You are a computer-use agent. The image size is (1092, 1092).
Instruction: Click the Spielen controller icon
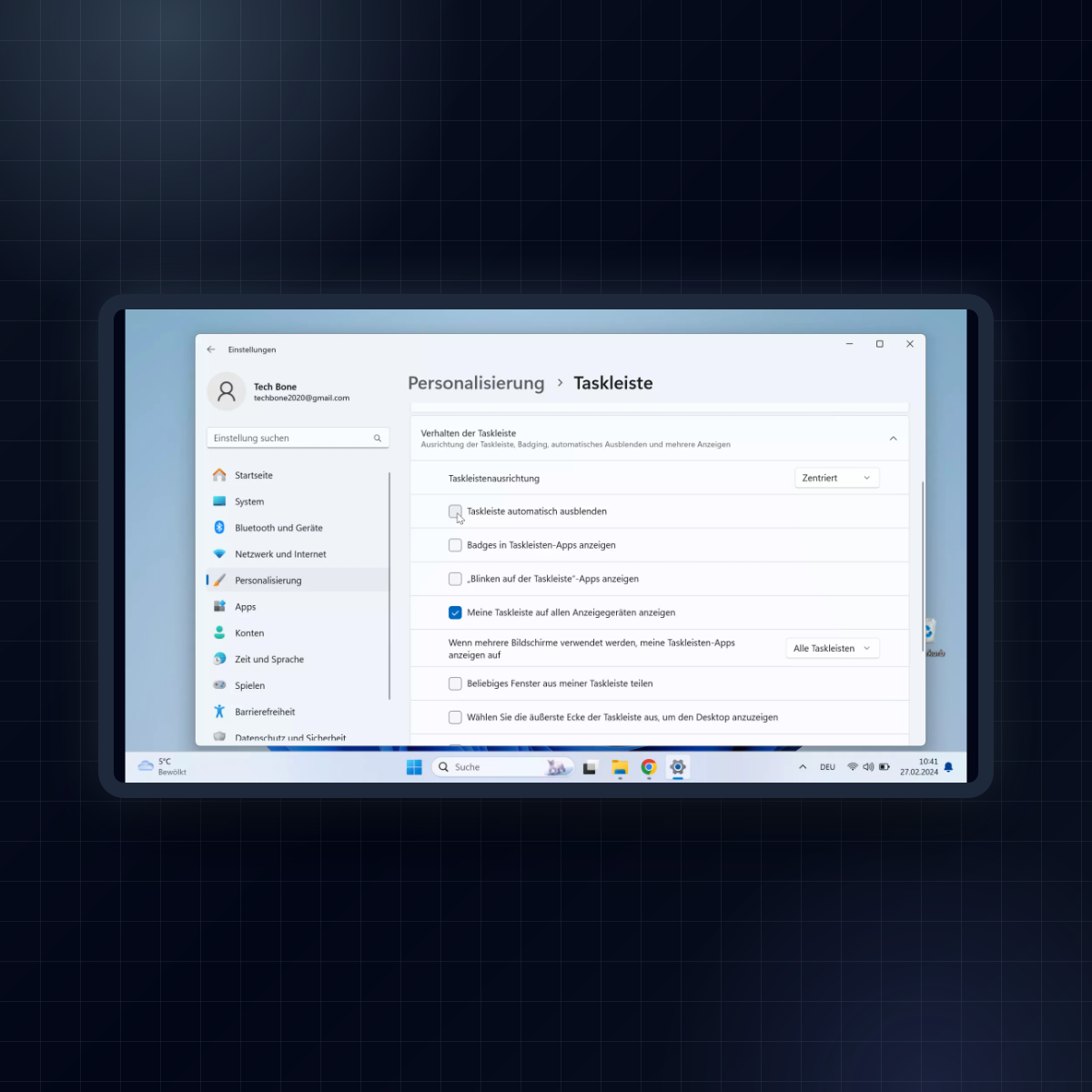219,685
